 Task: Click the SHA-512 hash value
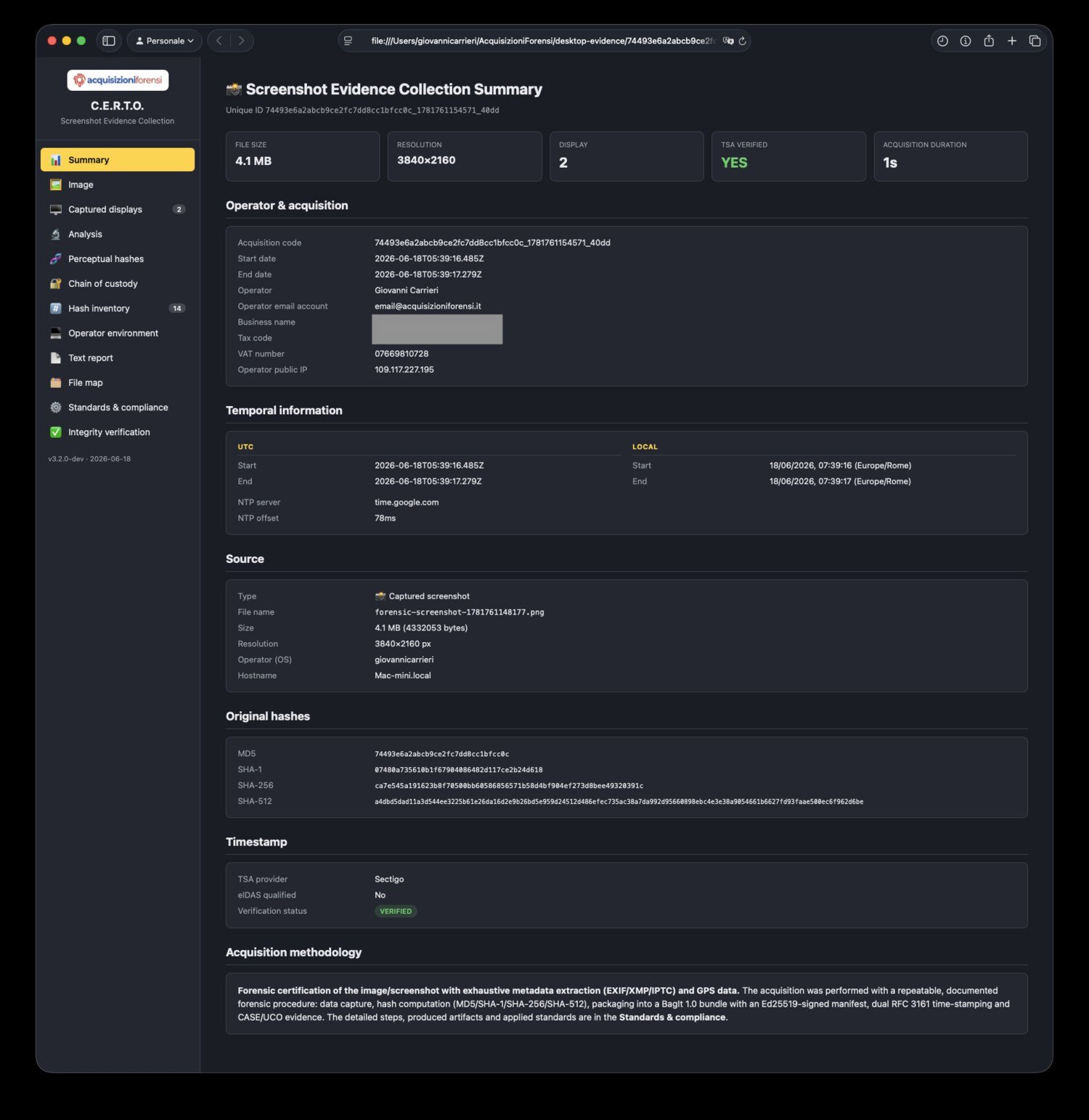pos(619,802)
